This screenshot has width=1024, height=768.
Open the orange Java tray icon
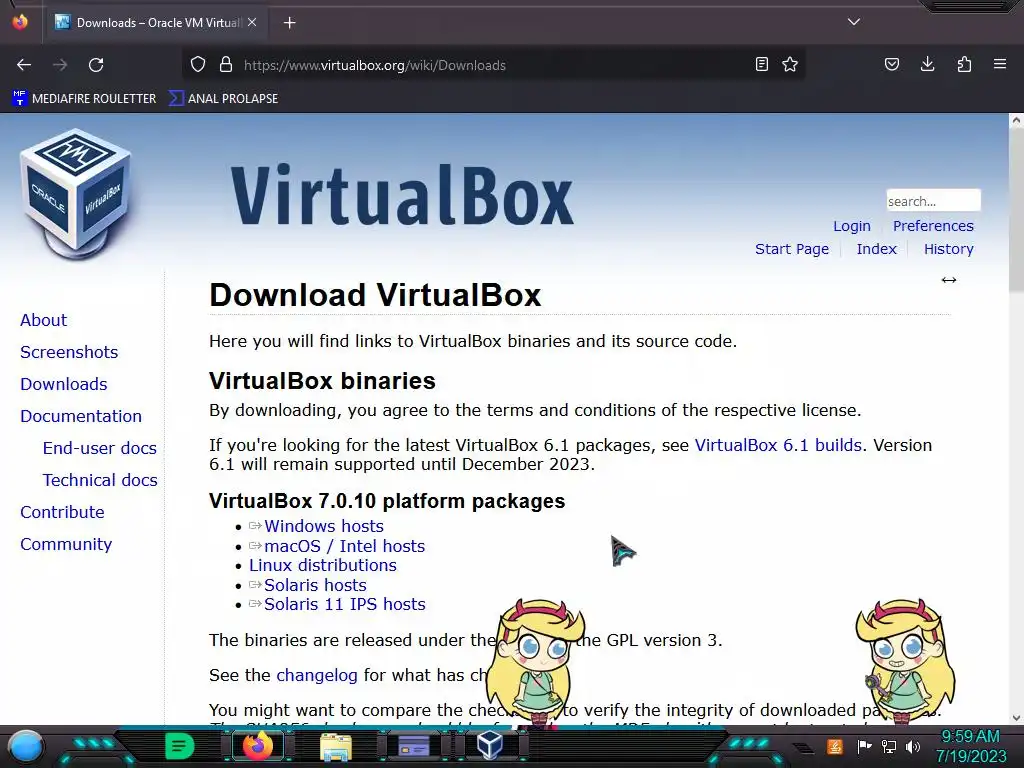pyautogui.click(x=835, y=746)
